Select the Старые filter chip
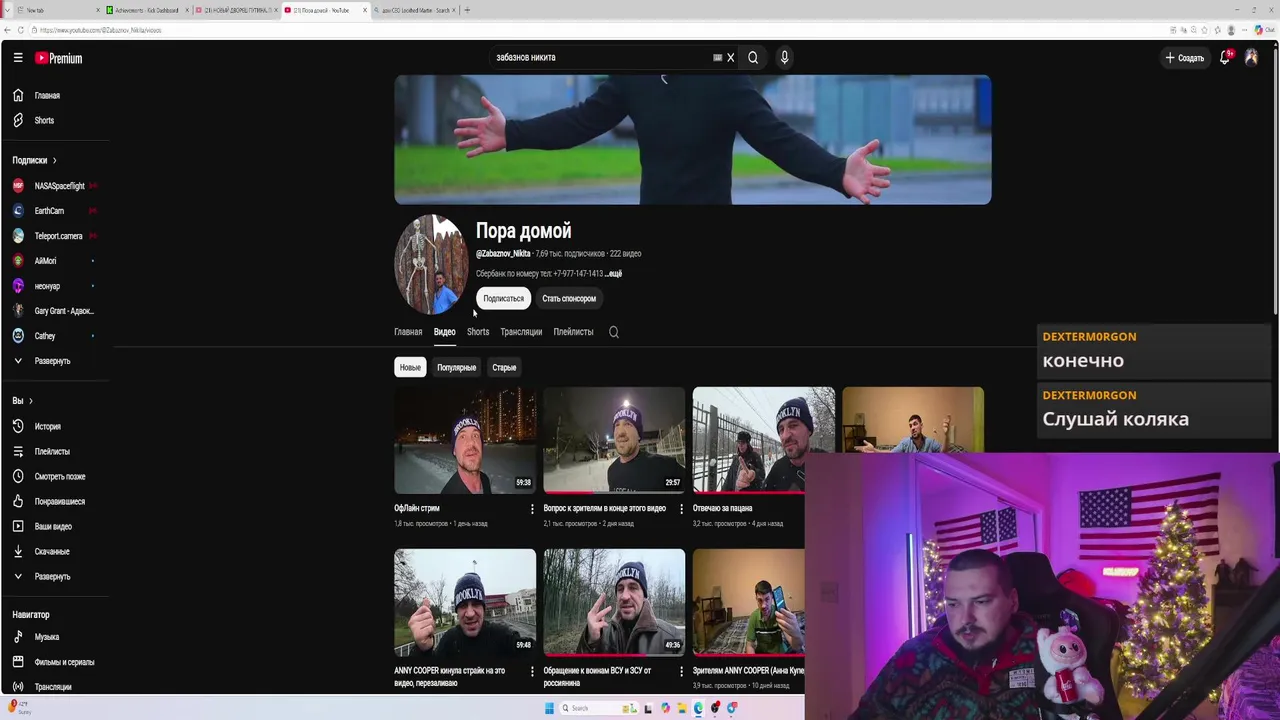The image size is (1280, 720). click(504, 367)
